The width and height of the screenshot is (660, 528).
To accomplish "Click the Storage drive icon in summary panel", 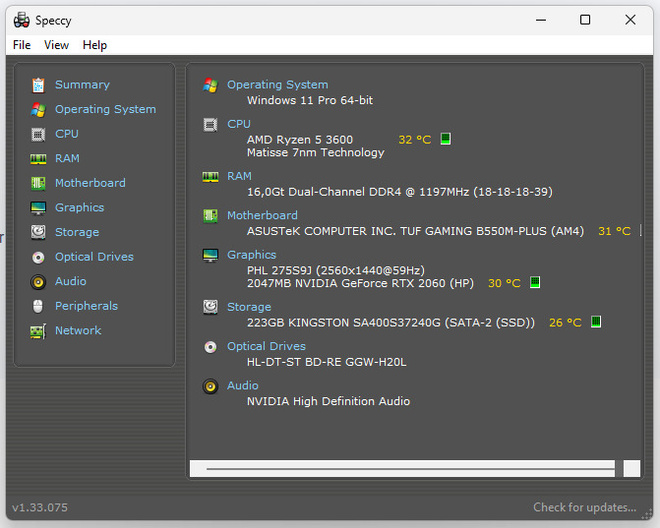I will [x=210, y=307].
